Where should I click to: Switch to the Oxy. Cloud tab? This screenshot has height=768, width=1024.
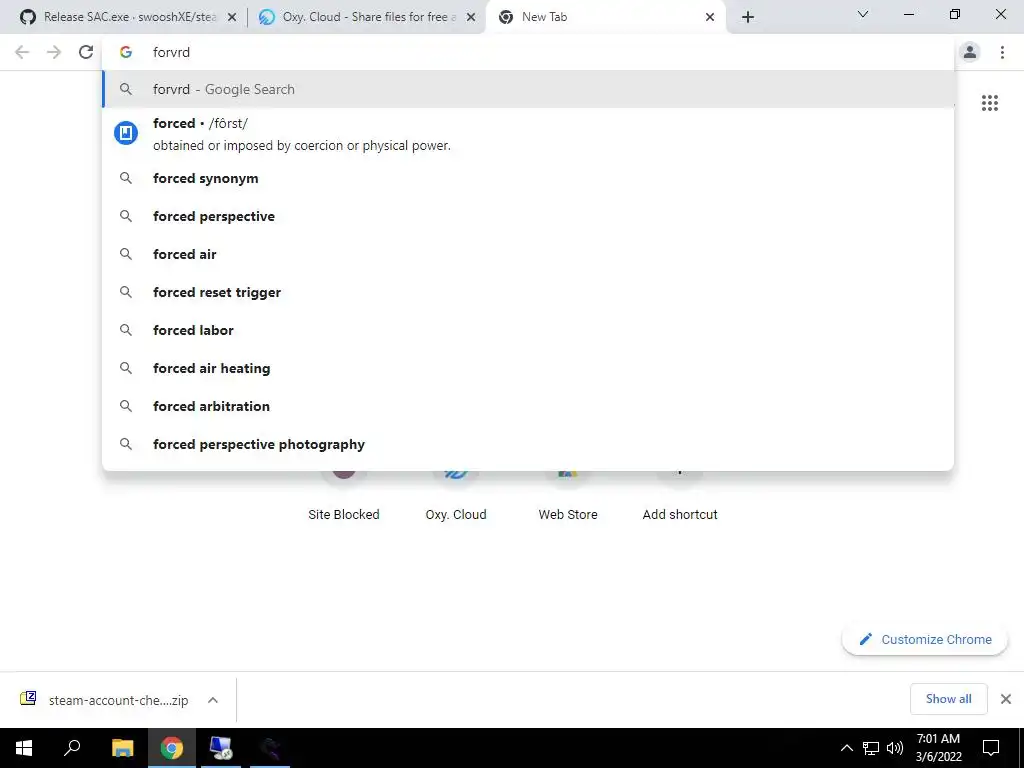(366, 17)
